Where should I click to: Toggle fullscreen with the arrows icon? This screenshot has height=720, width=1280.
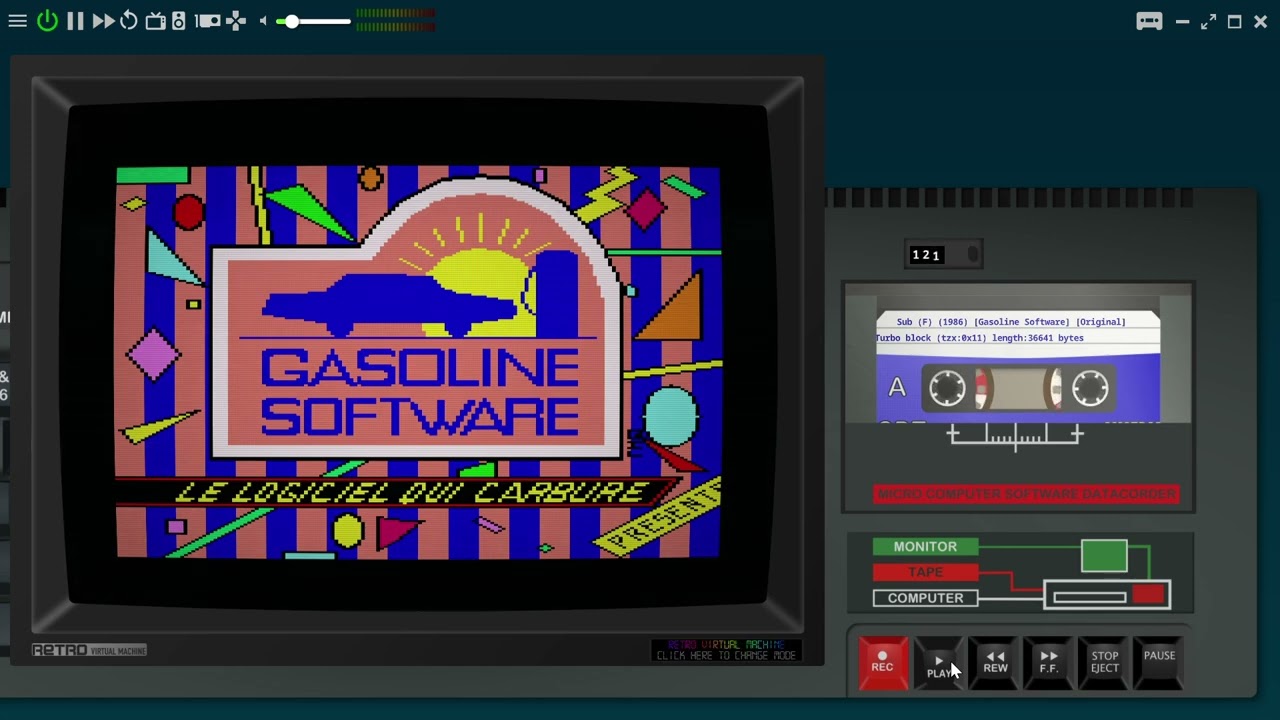tap(1208, 21)
